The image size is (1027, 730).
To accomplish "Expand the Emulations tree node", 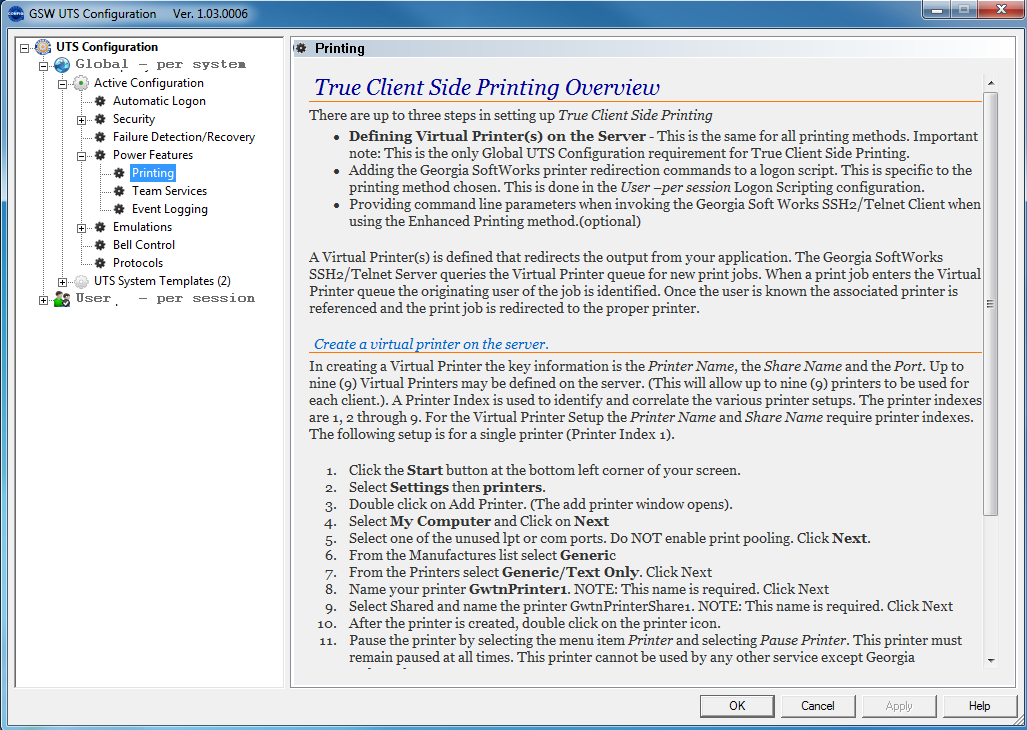I will [x=82, y=227].
